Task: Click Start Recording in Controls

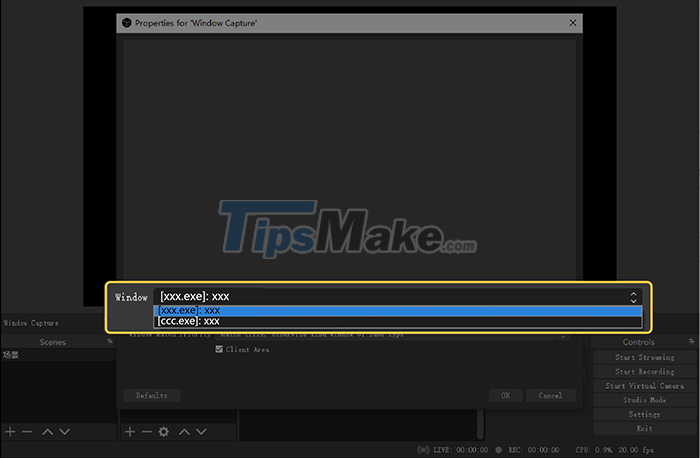Action: 644,371
